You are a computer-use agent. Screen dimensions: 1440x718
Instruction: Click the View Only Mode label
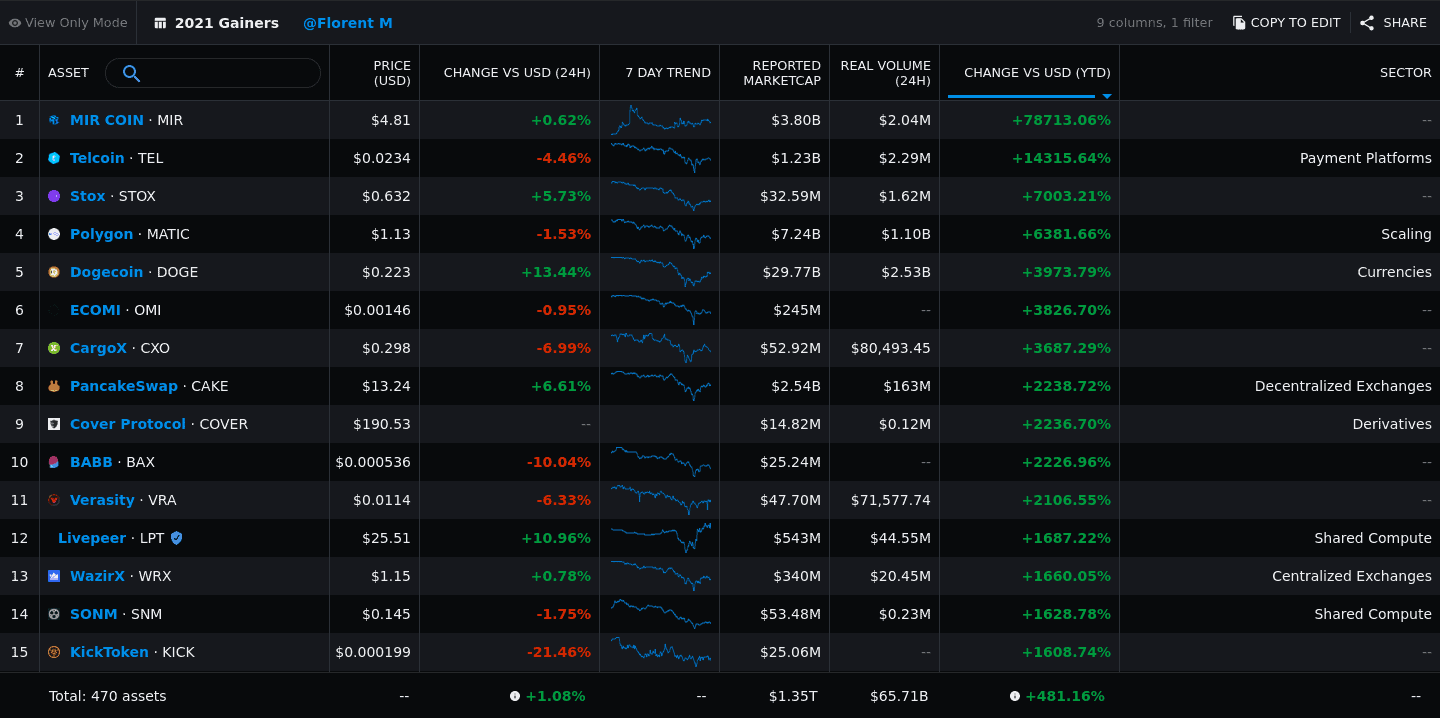pyautogui.click(x=76, y=23)
